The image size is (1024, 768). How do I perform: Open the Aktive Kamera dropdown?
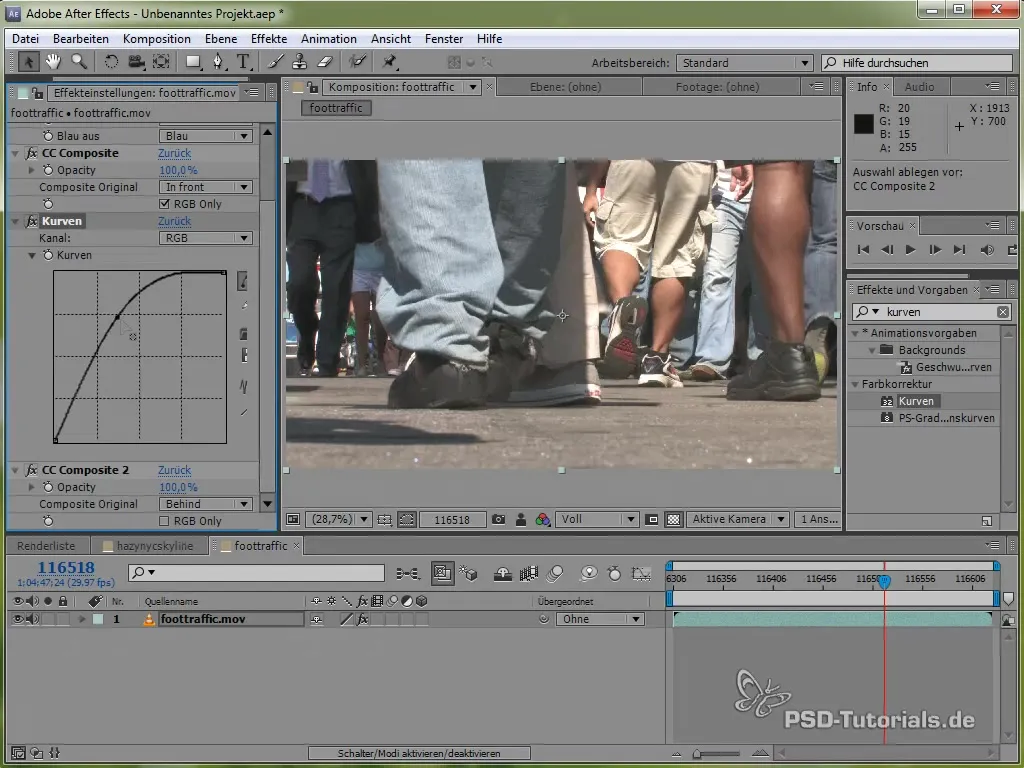coord(738,520)
